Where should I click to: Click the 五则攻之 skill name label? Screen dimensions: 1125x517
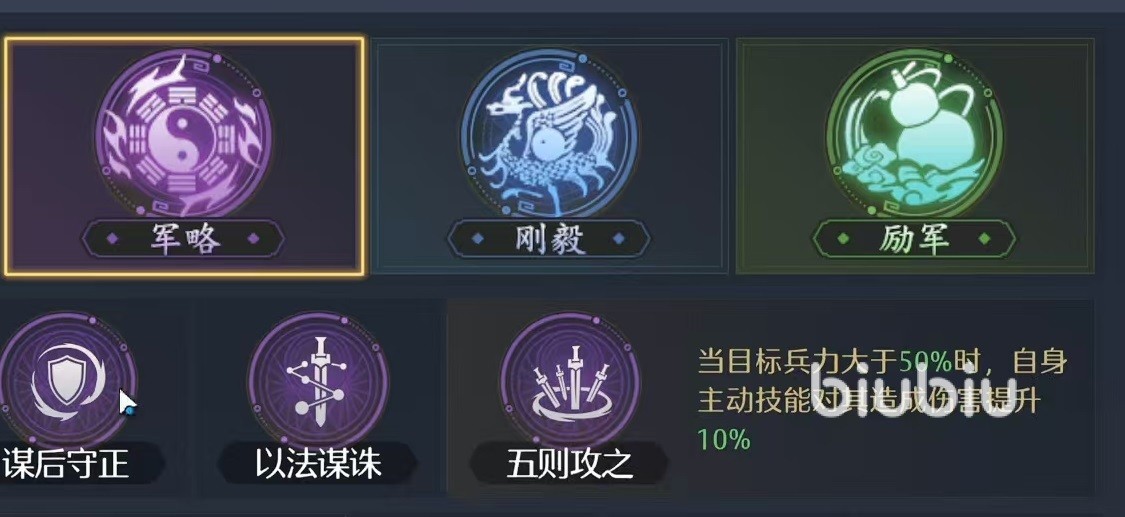(x=570, y=465)
